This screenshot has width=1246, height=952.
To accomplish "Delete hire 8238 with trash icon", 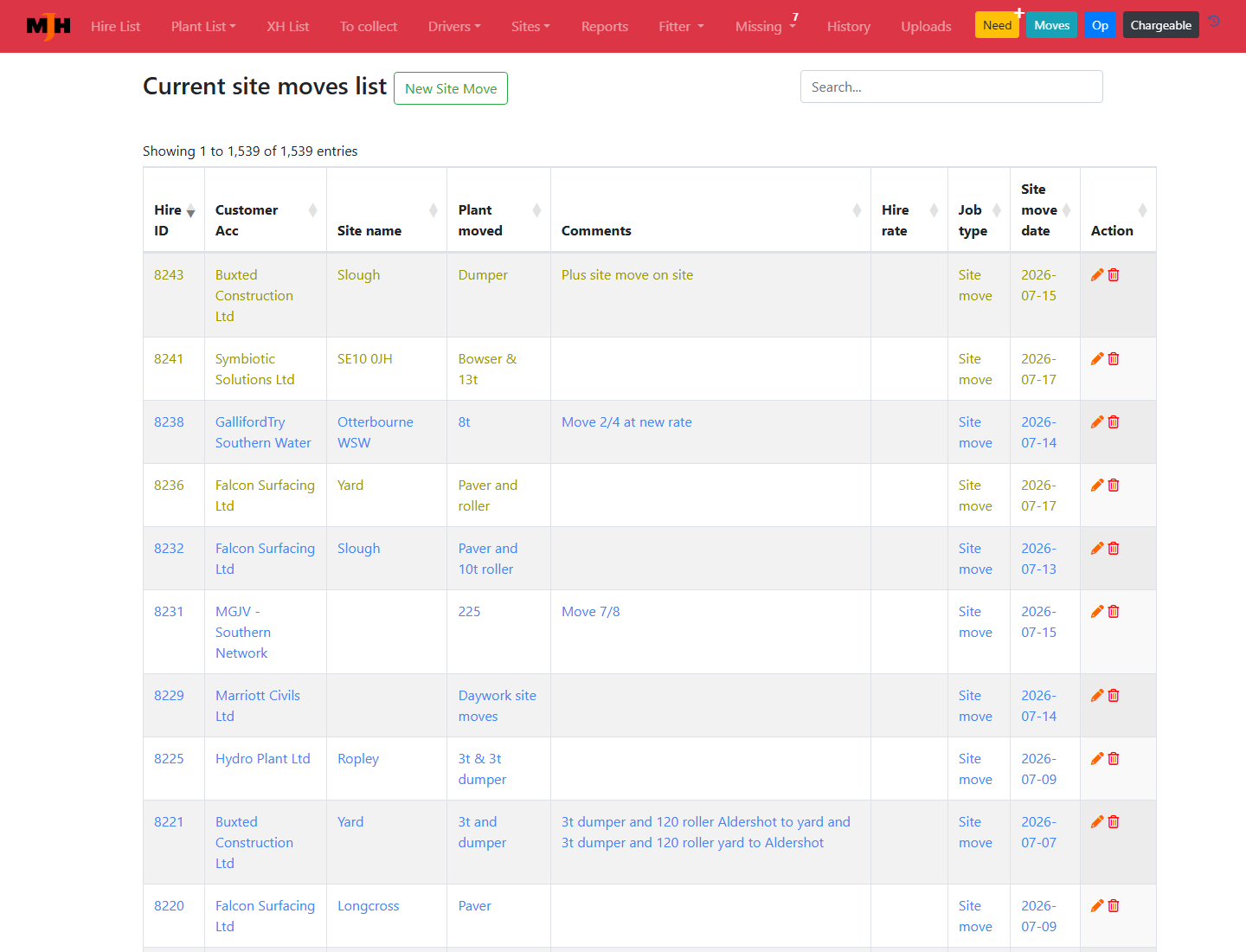I will pos(1114,421).
